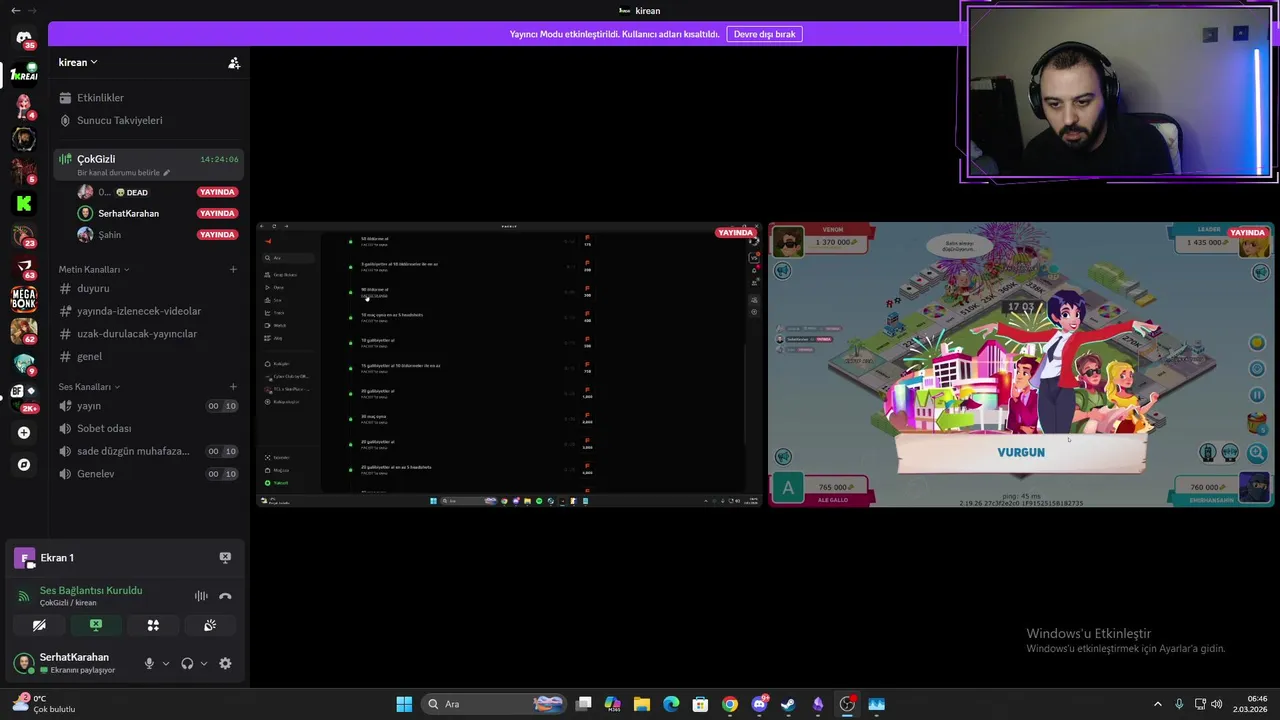Viewport: 1280px width, 720px height.
Task: Open File Explorer from taskbar
Action: click(x=642, y=704)
